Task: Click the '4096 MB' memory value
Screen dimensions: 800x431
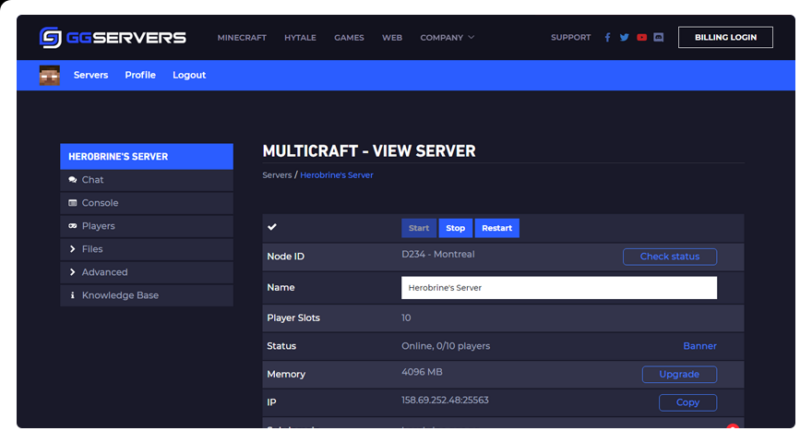Action: 422,372
